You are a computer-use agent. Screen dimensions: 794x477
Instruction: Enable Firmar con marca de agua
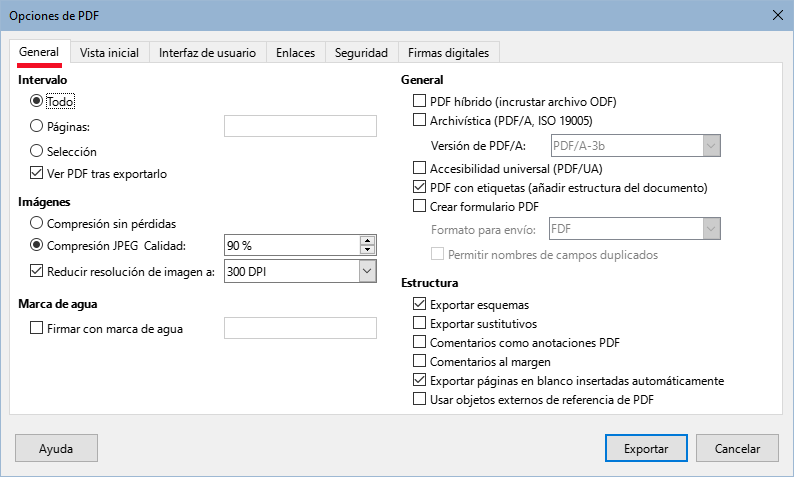point(36,328)
